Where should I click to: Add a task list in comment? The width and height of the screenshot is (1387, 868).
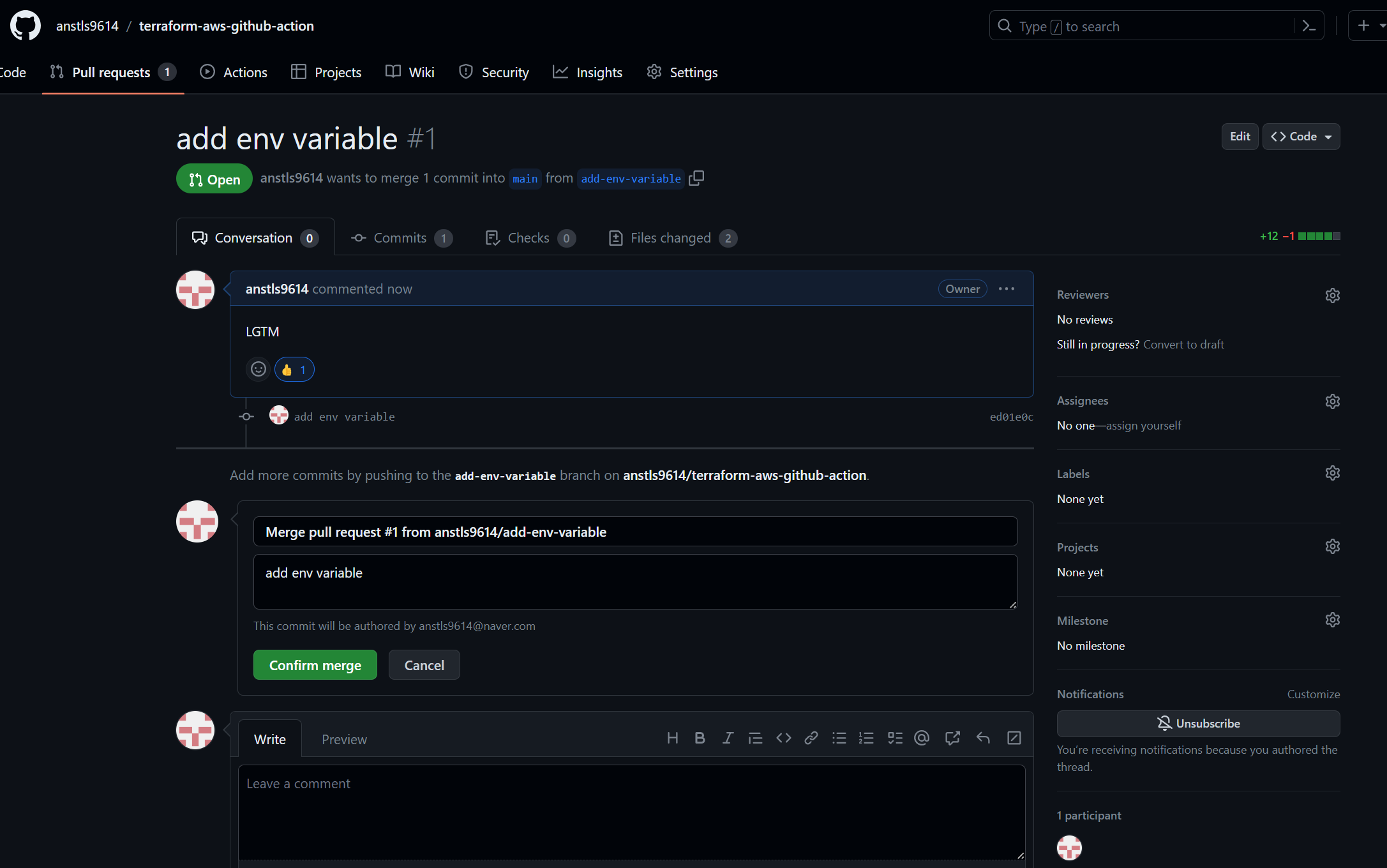[x=895, y=738]
